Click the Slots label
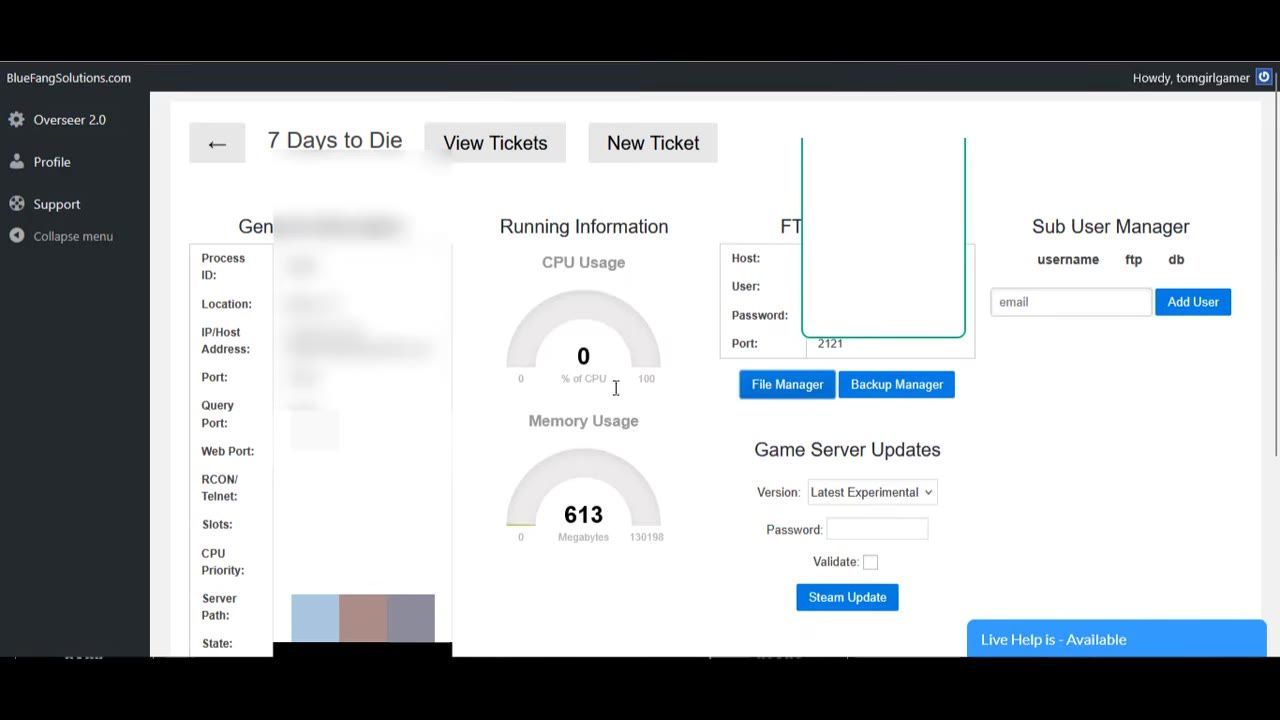Viewport: 1280px width, 720px height. click(x=217, y=524)
